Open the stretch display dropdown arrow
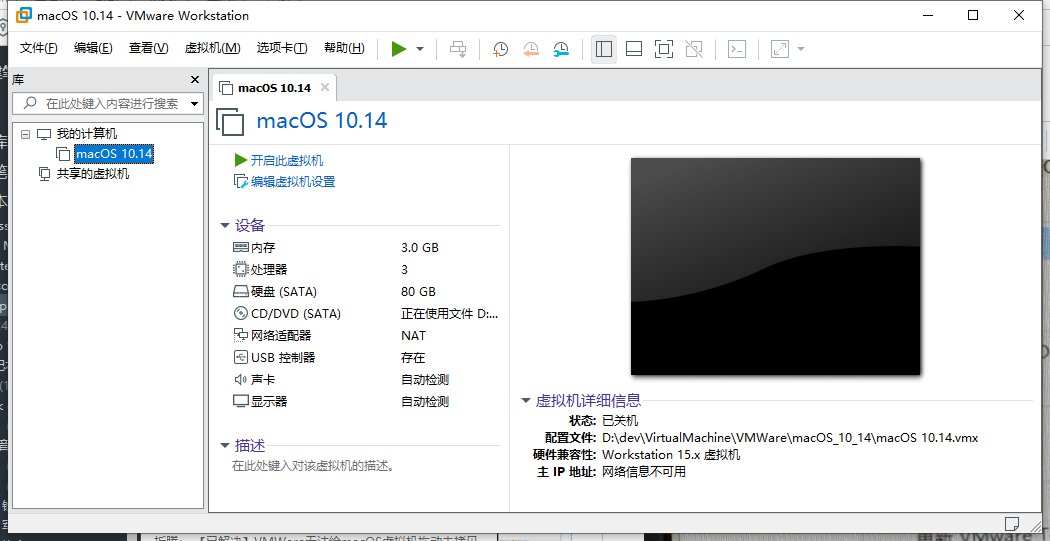This screenshot has width=1050, height=541. coord(800,49)
